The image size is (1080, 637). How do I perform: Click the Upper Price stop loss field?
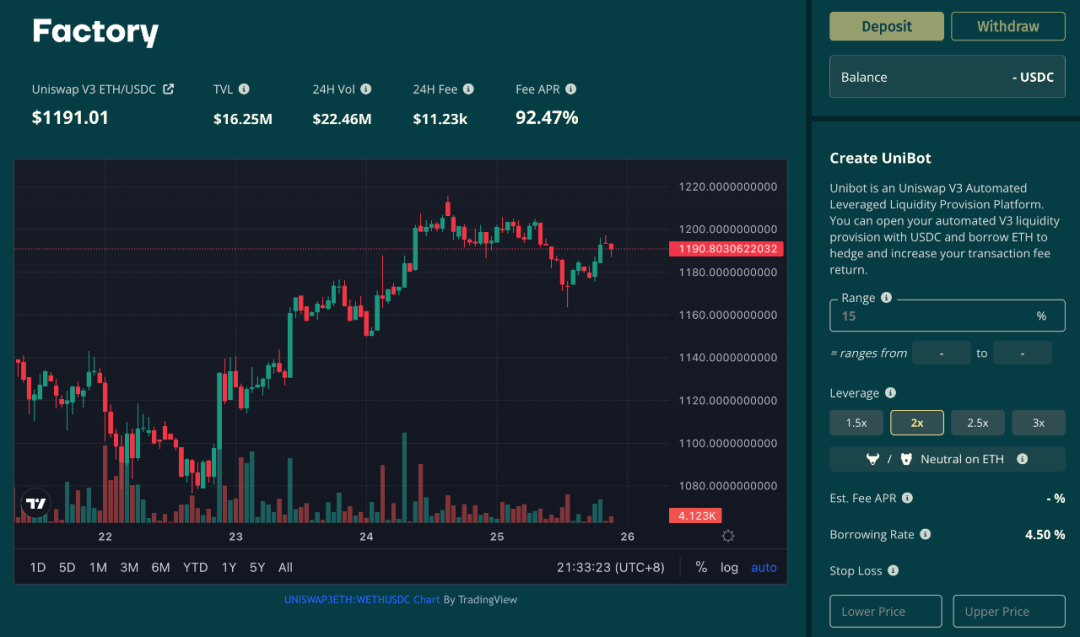click(x=1009, y=611)
